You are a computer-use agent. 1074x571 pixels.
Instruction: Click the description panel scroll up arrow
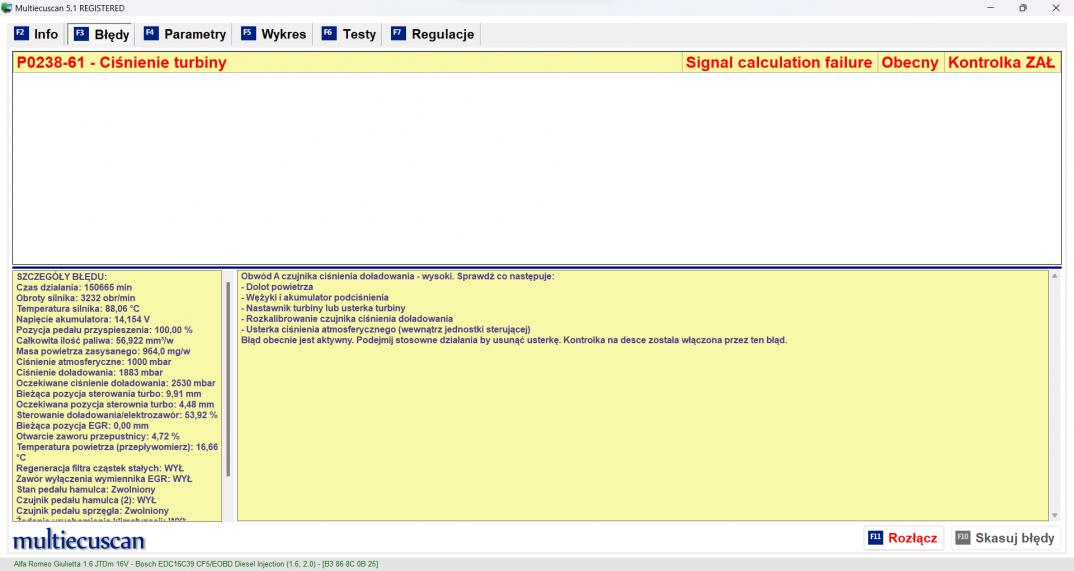[x=1055, y=276]
